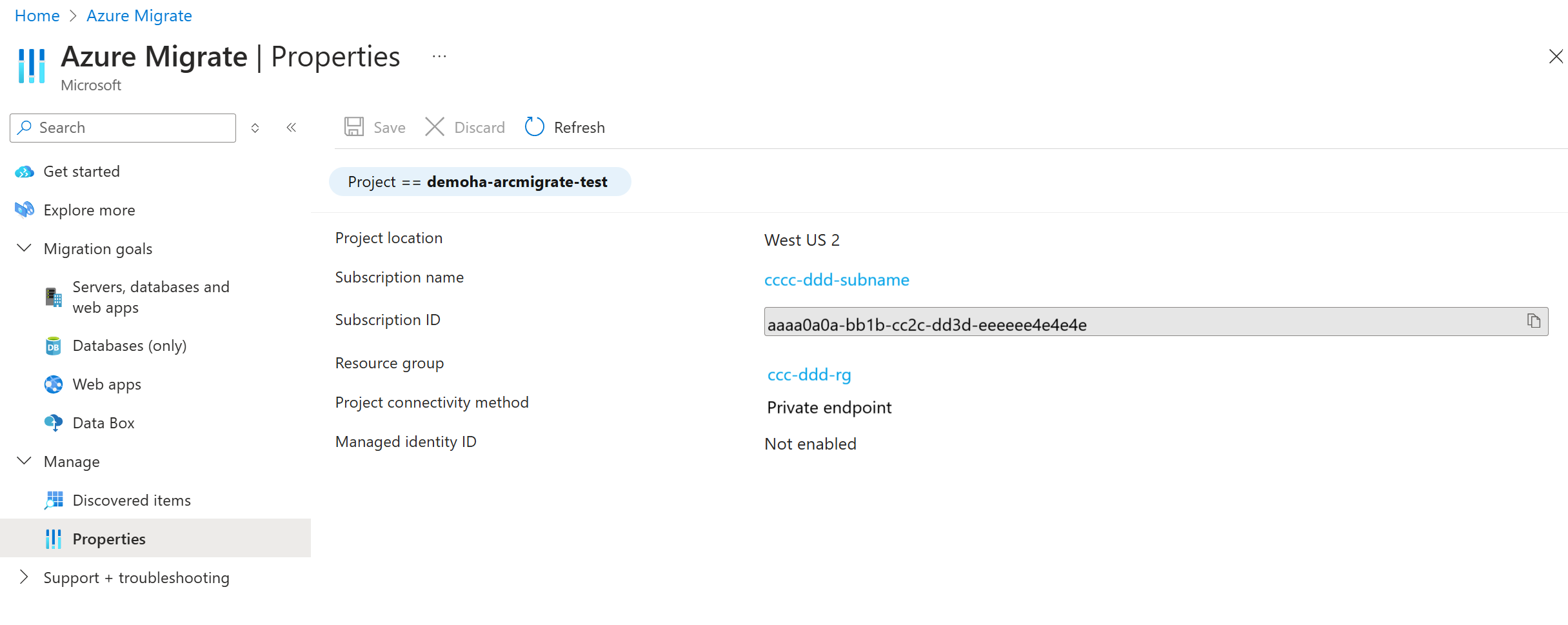
Task: Open the cccc-ddd-subname subscription link
Action: [x=837, y=280]
